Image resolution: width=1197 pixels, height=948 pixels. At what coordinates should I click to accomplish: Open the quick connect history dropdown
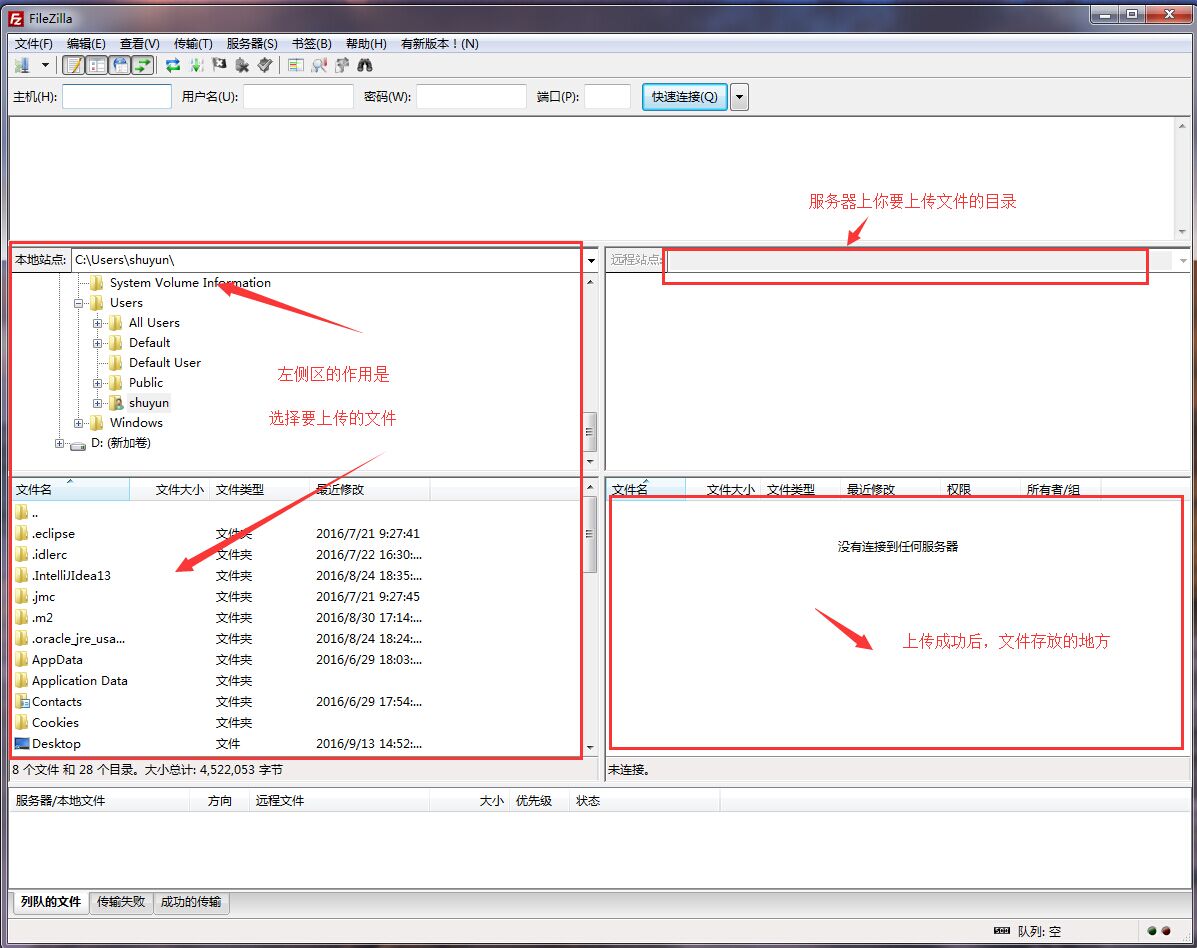pos(739,97)
